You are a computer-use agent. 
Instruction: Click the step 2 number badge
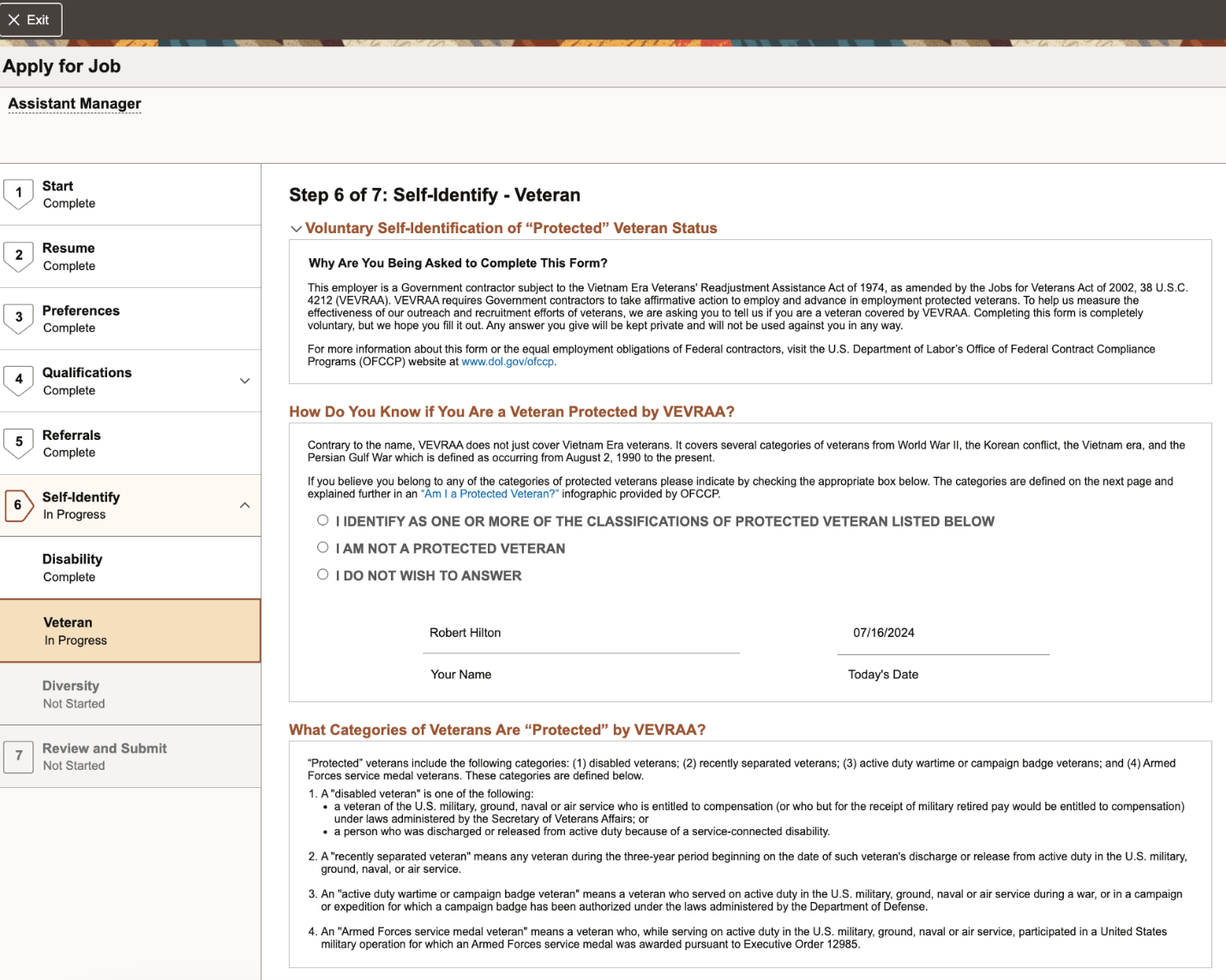click(x=19, y=256)
